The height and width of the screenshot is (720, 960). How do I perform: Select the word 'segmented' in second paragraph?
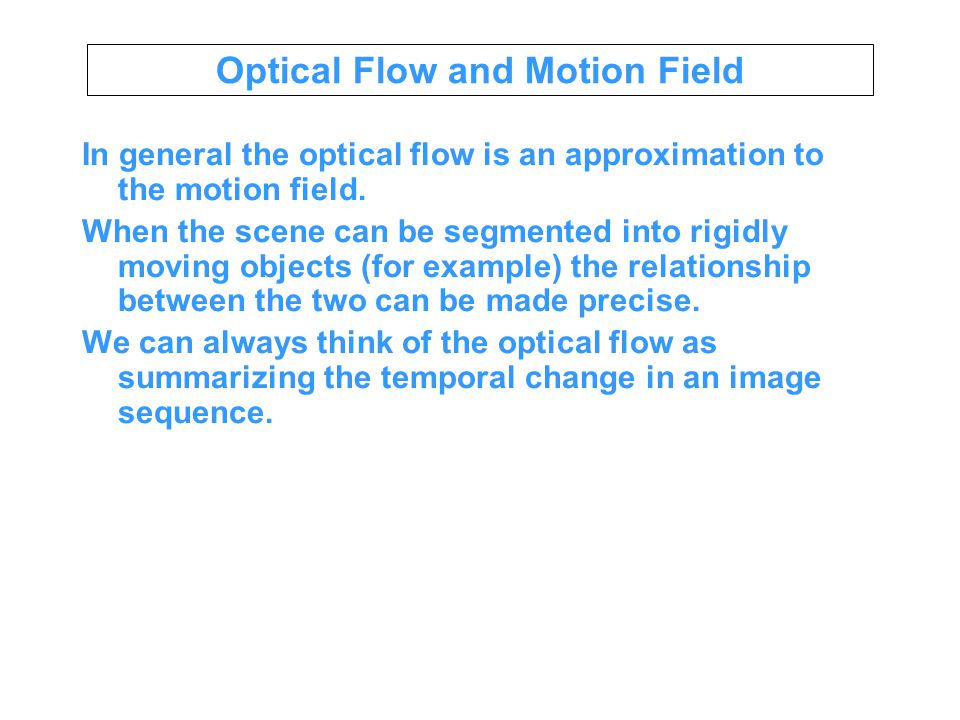527,233
